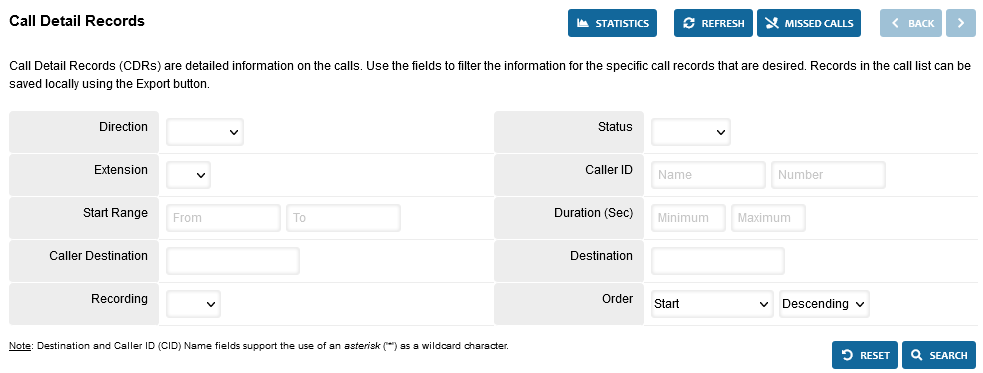
Task: Open the Direction dropdown
Action: click(x=205, y=132)
